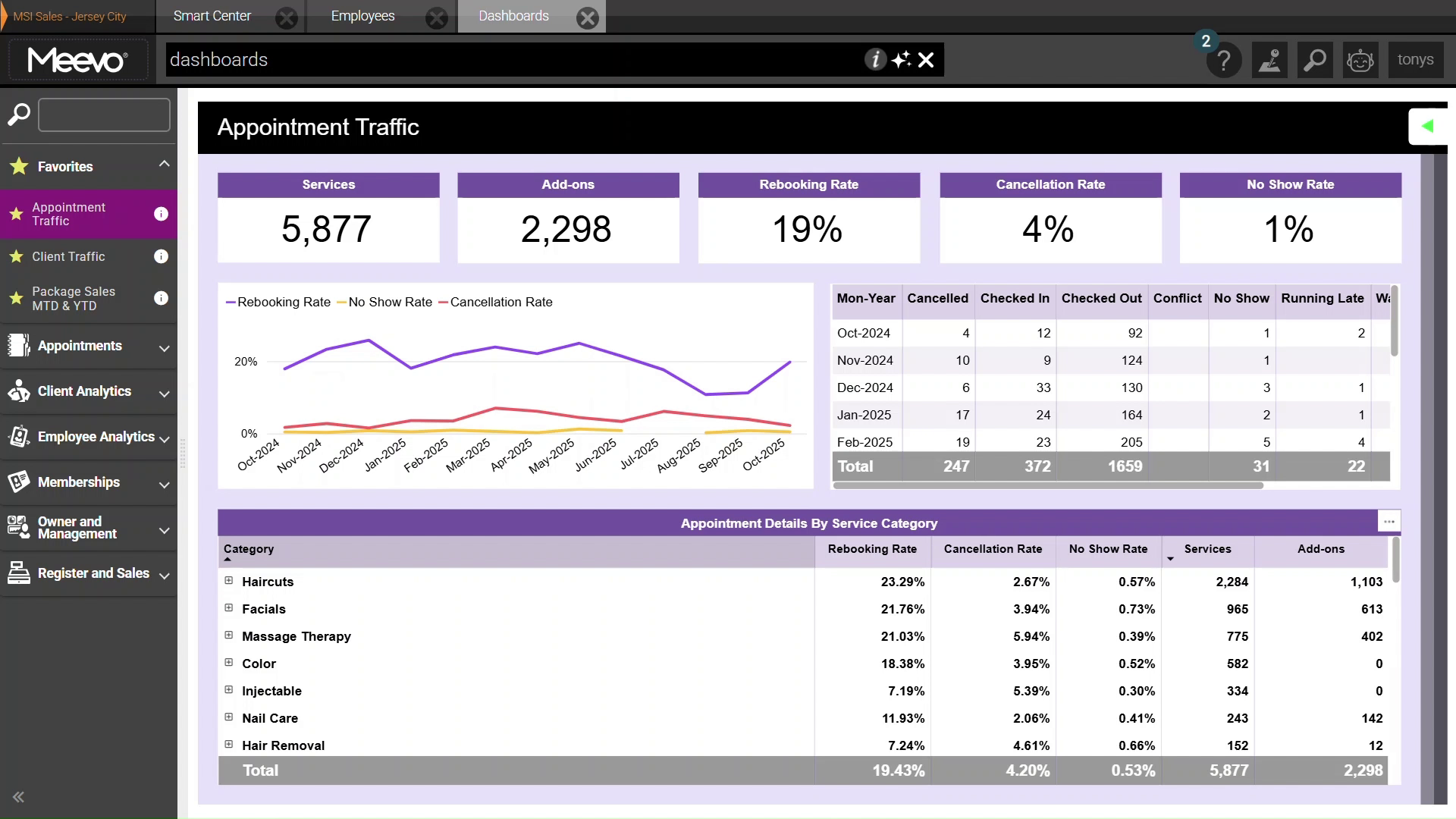This screenshot has width=1456, height=819.
Task: Toggle the green arrow panel on right edge
Action: pyautogui.click(x=1429, y=126)
